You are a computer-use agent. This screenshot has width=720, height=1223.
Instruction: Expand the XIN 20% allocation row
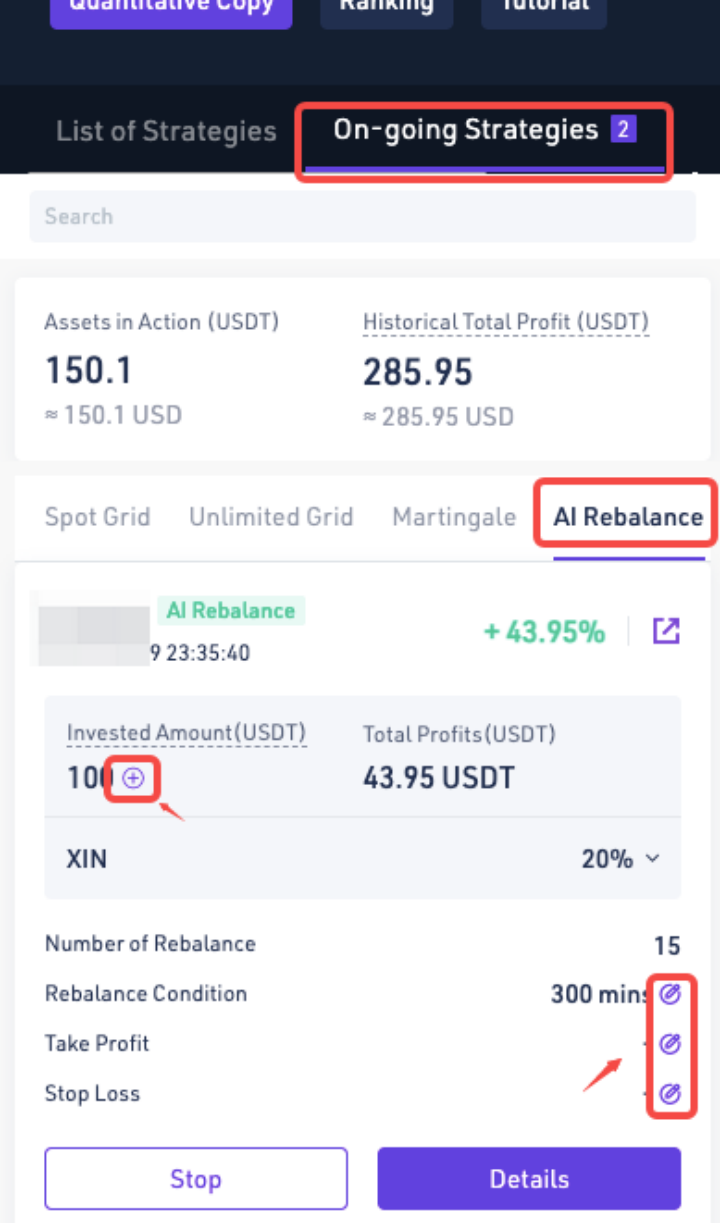652,858
